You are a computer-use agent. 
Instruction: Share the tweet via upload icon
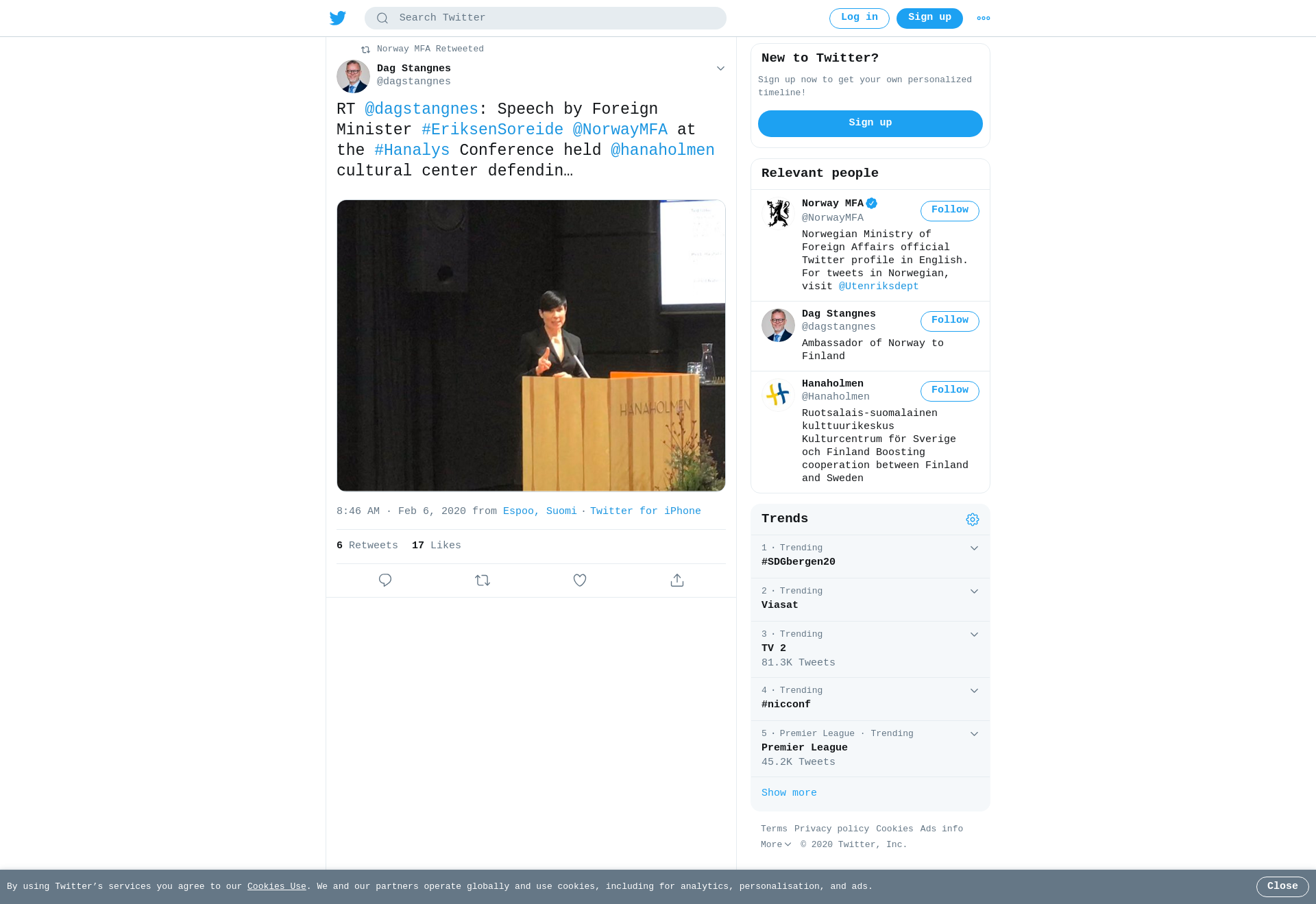677,581
